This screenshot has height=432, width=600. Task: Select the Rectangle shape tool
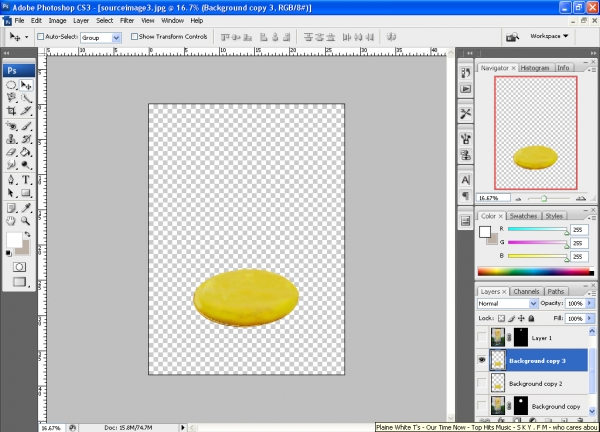(x=26, y=193)
